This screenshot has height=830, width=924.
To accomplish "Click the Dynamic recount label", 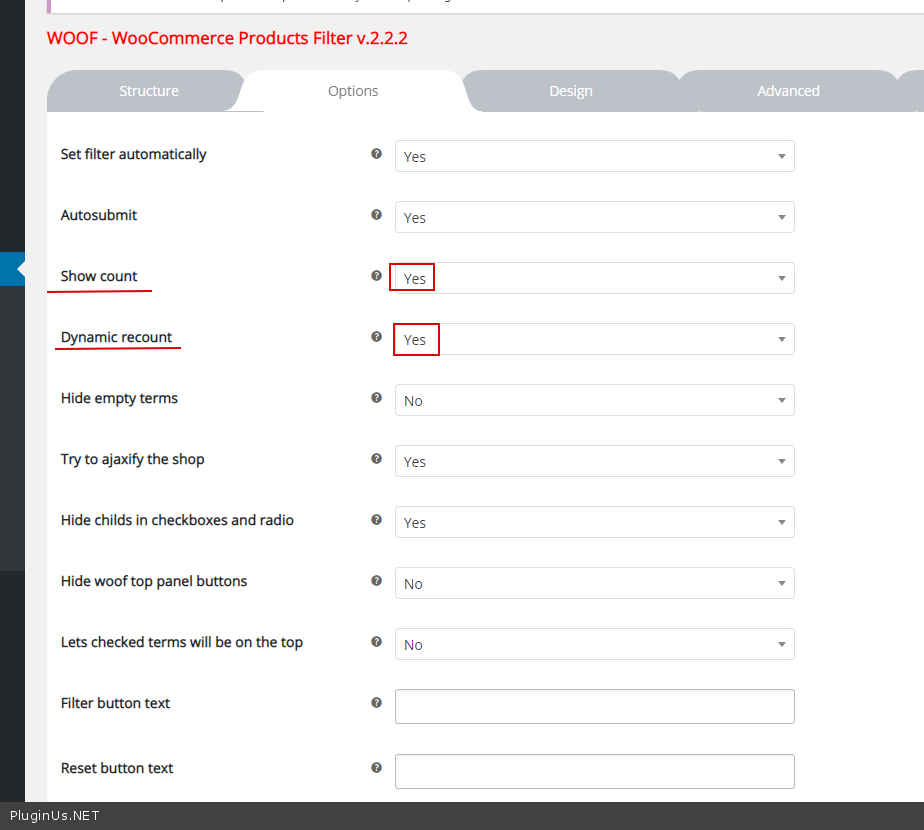I will tap(116, 337).
